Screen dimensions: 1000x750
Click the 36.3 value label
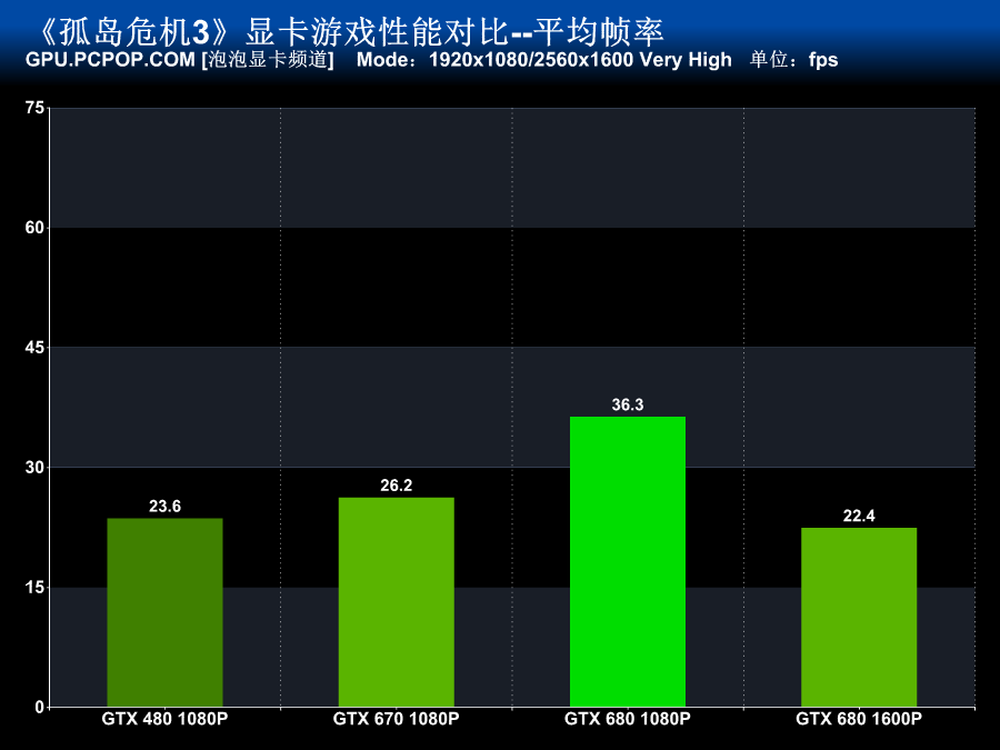(x=628, y=405)
